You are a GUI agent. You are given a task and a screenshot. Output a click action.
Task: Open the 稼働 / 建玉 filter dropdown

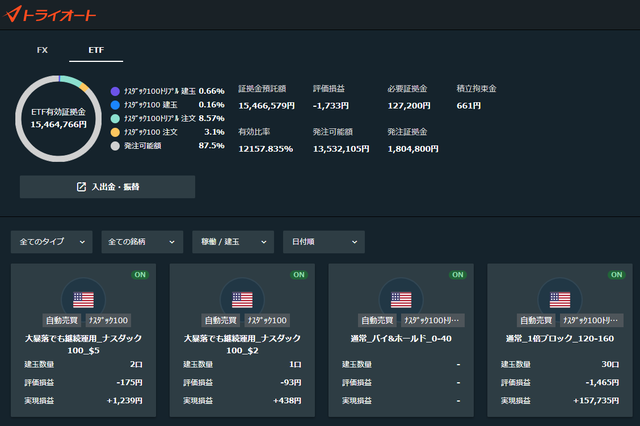(233, 242)
